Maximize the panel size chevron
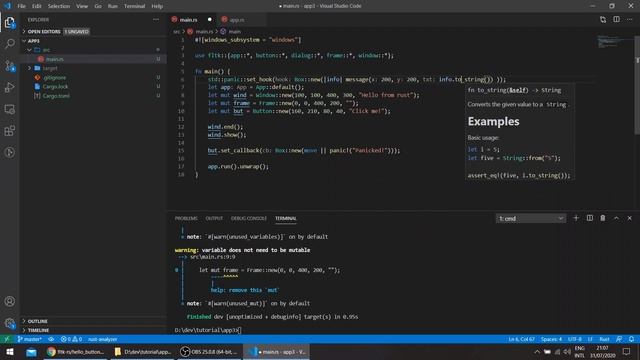 (616, 218)
